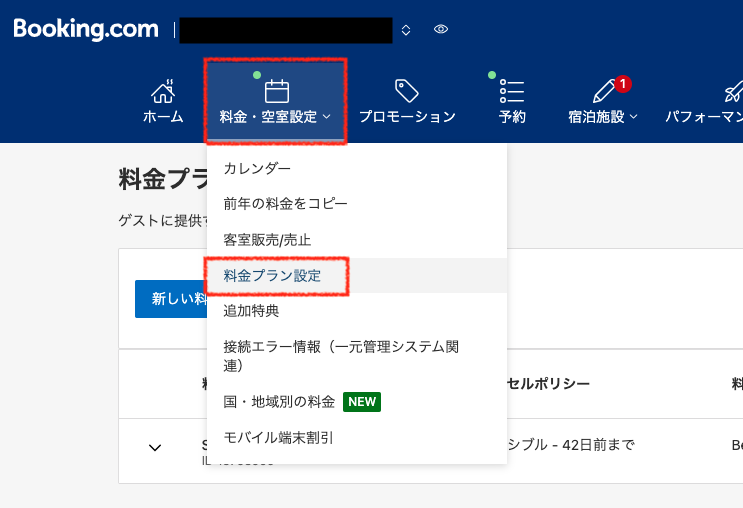Click the Booking.com logo
Screen dimensions: 743x508
pos(87,29)
